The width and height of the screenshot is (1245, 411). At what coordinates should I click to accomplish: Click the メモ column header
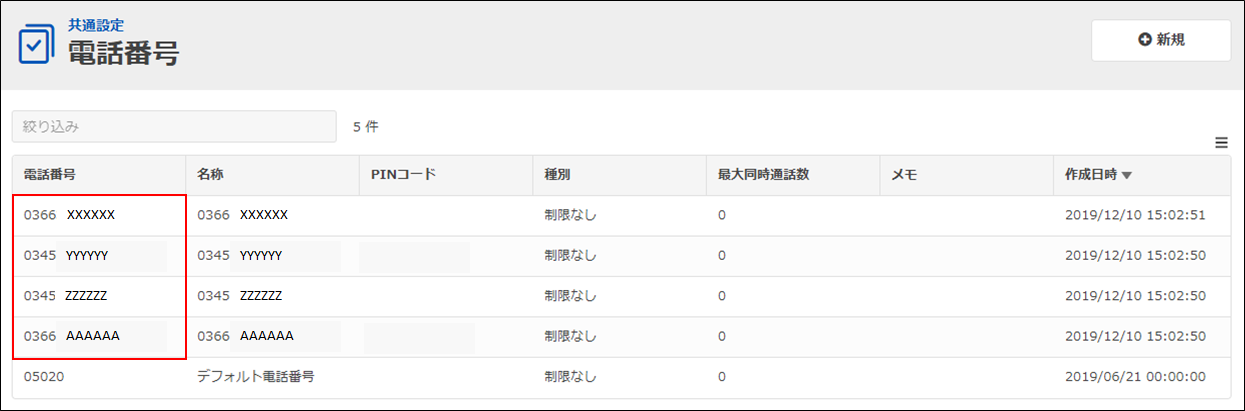[904, 174]
